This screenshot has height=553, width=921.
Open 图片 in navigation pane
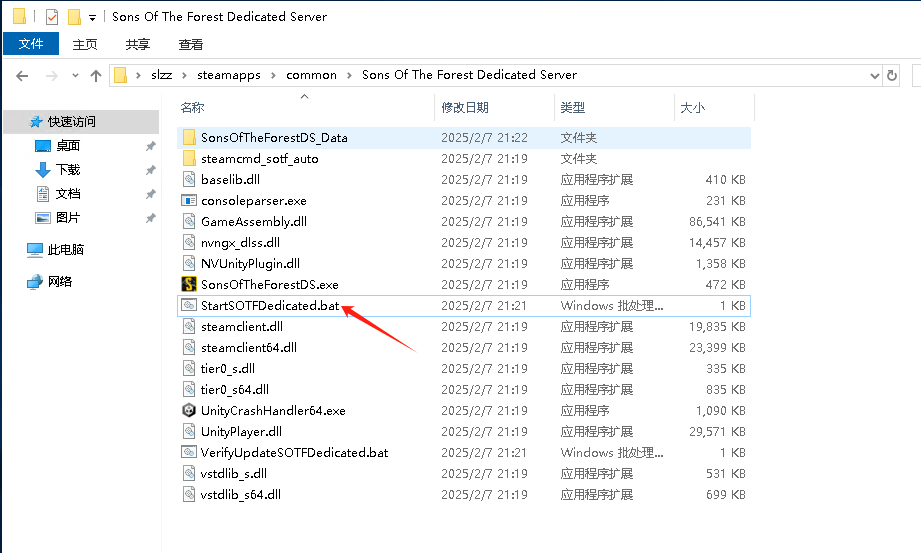click(68, 218)
